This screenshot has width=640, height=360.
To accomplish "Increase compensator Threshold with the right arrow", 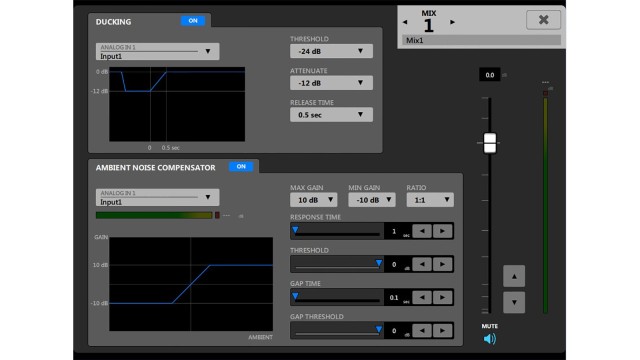I will (442, 264).
